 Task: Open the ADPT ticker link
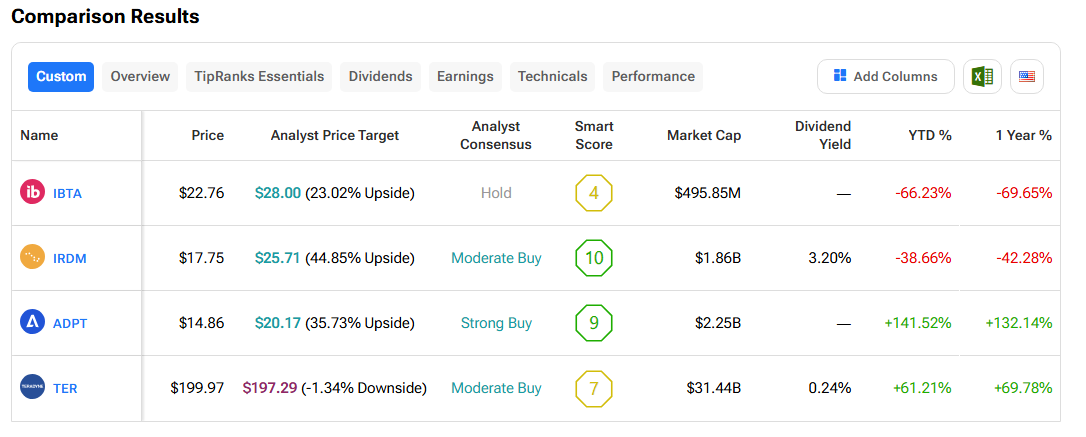tap(68, 323)
